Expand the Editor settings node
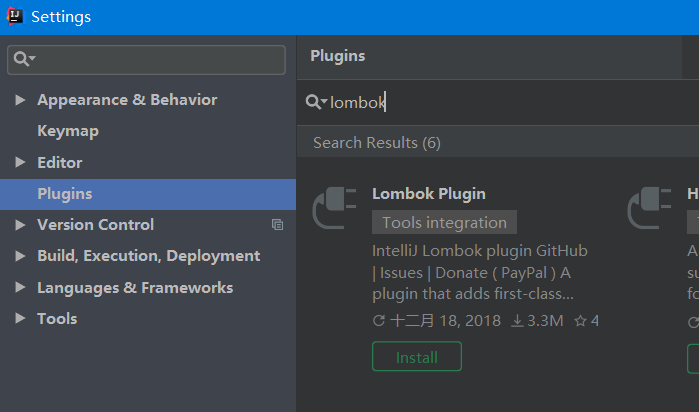This screenshot has width=699, height=412. pyautogui.click(x=21, y=162)
